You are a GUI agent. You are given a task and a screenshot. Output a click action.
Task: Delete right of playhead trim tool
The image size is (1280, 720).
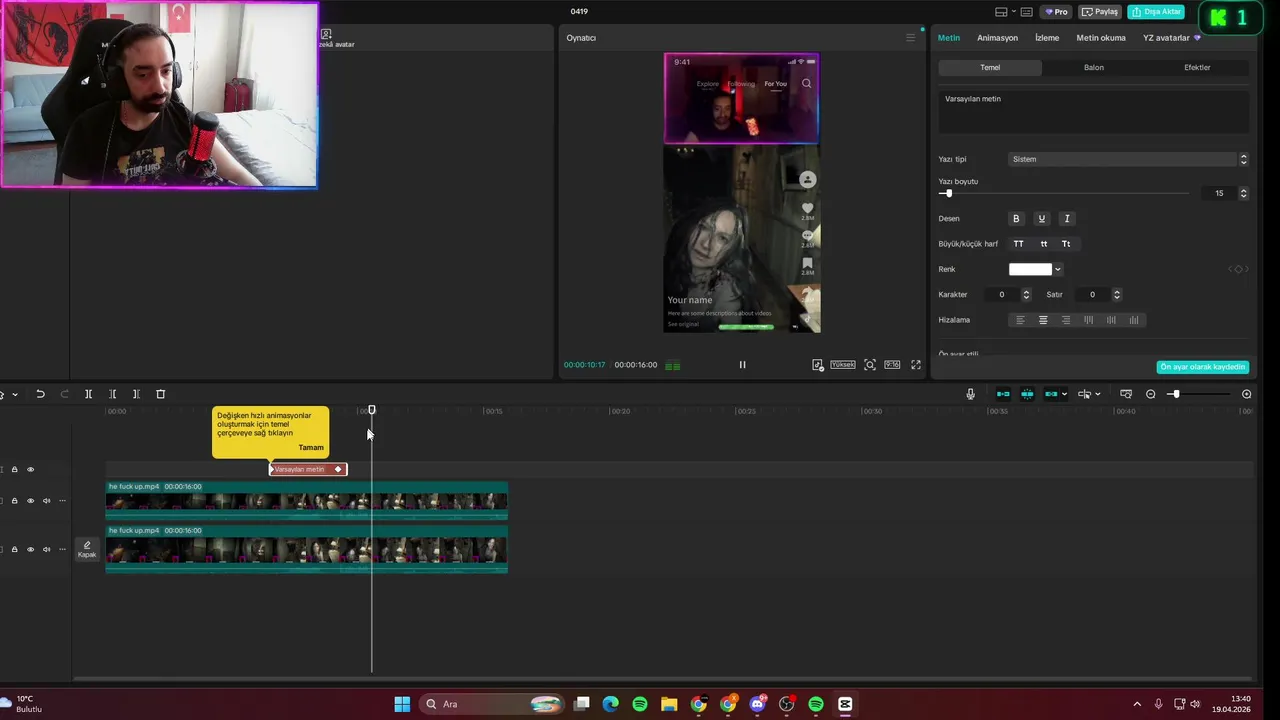click(x=136, y=394)
